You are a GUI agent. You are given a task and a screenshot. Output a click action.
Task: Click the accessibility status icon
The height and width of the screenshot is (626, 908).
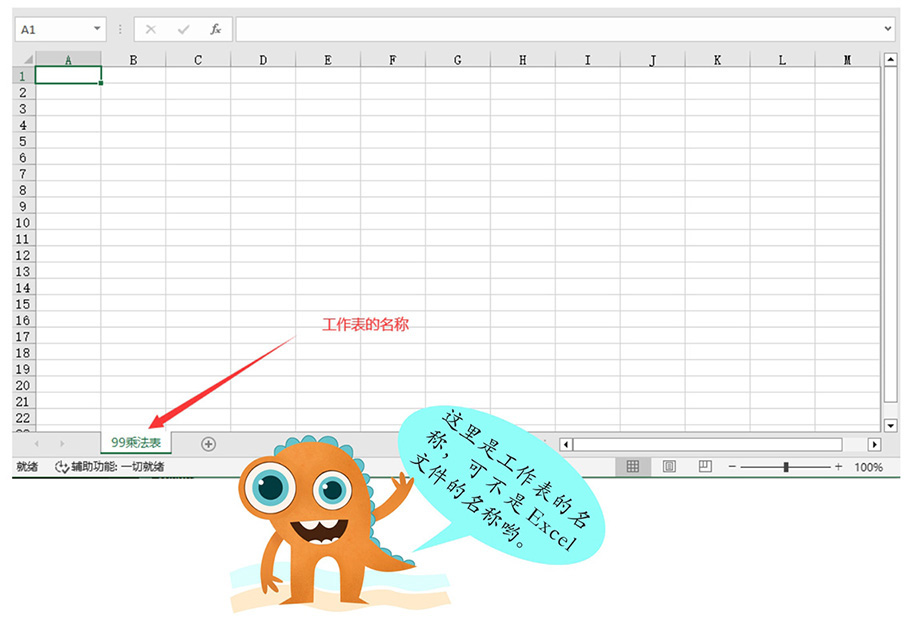pos(61,467)
